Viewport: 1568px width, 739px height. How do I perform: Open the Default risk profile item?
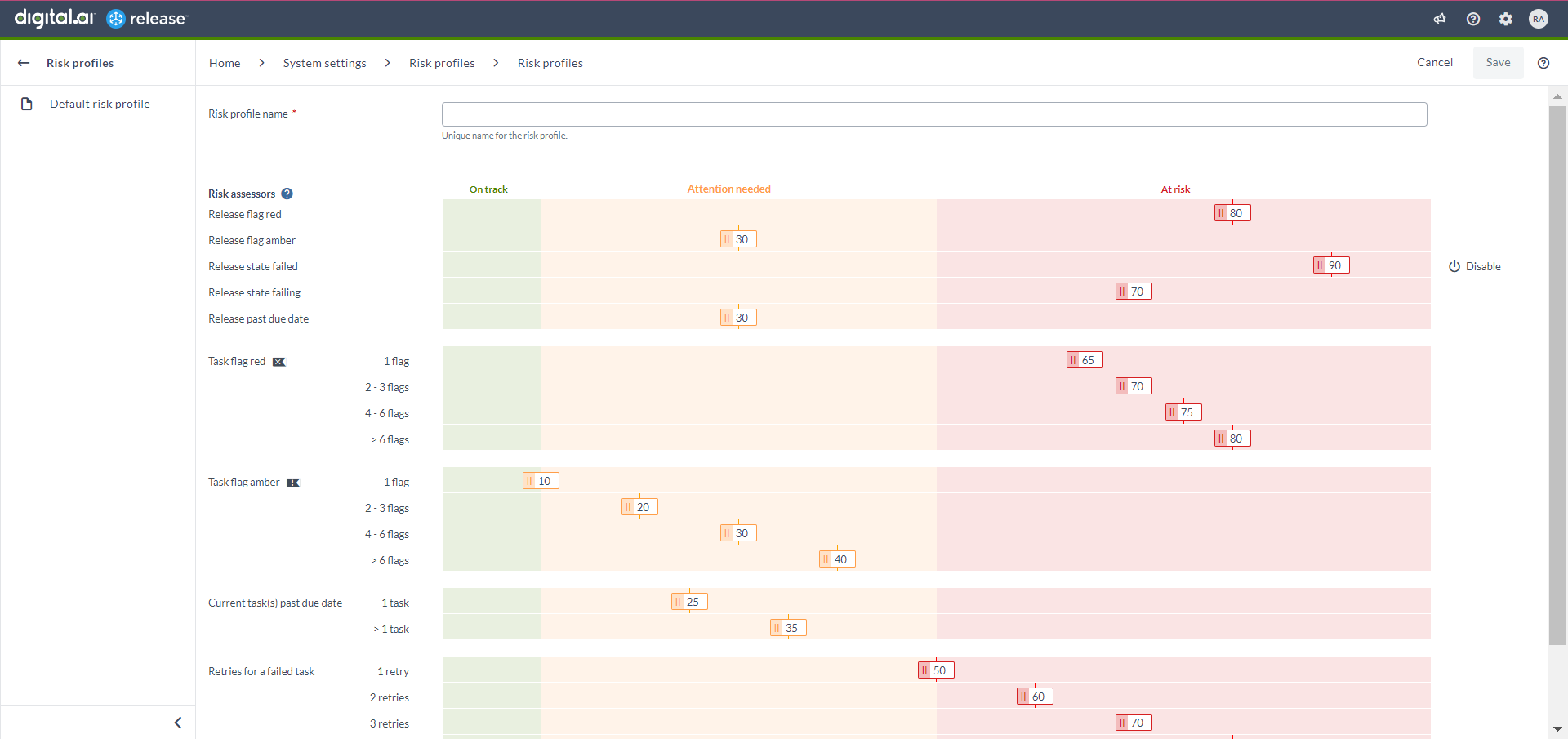pos(100,104)
